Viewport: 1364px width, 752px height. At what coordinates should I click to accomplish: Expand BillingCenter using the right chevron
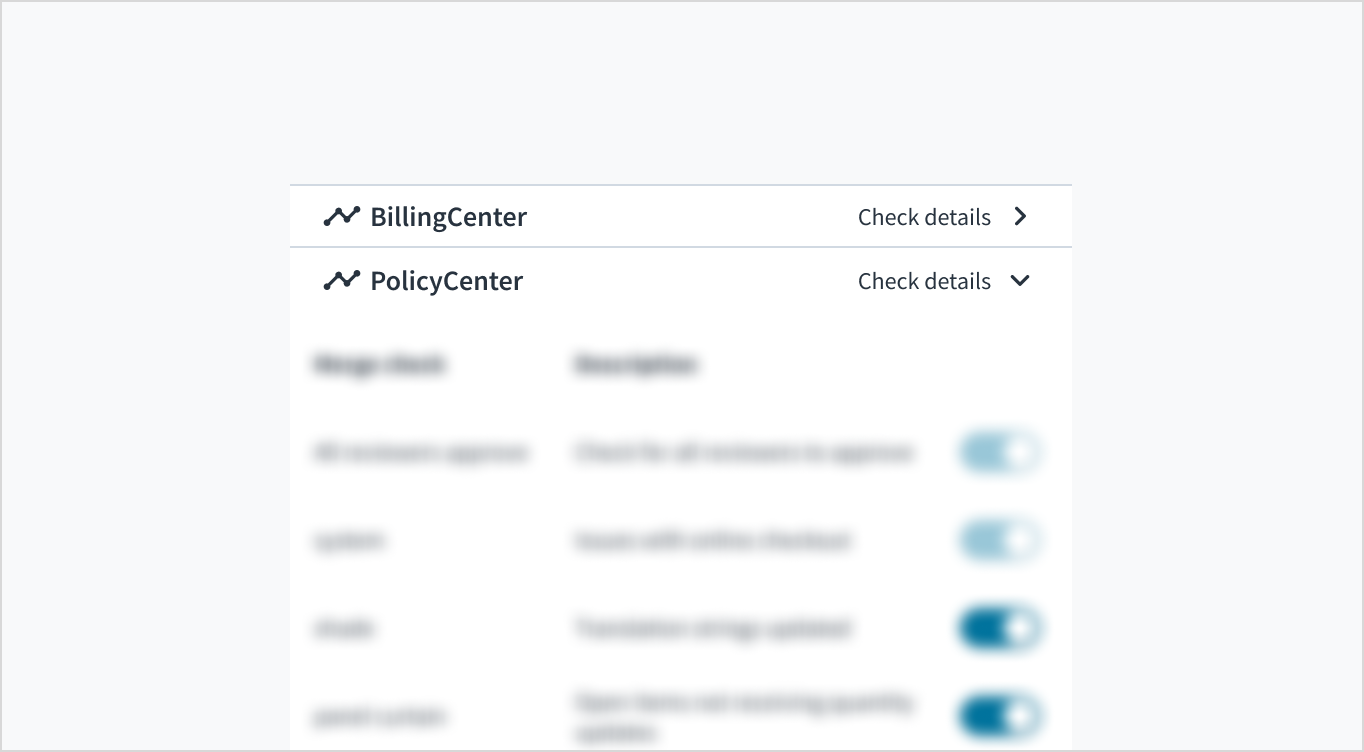[x=1020, y=216]
